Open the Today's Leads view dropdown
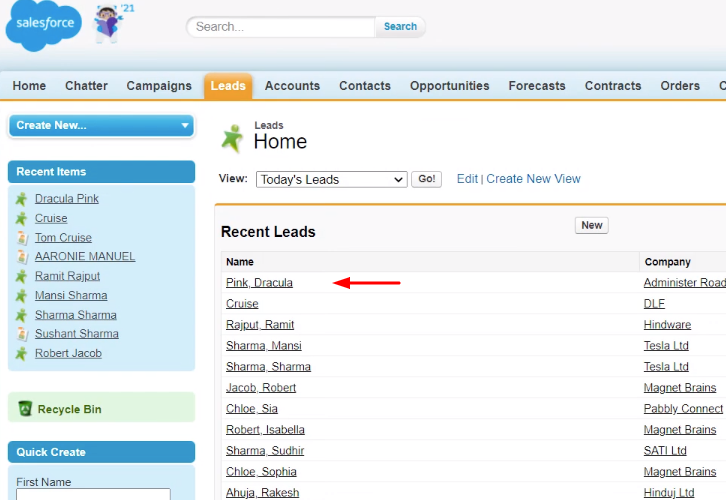726x500 pixels. 332,179
